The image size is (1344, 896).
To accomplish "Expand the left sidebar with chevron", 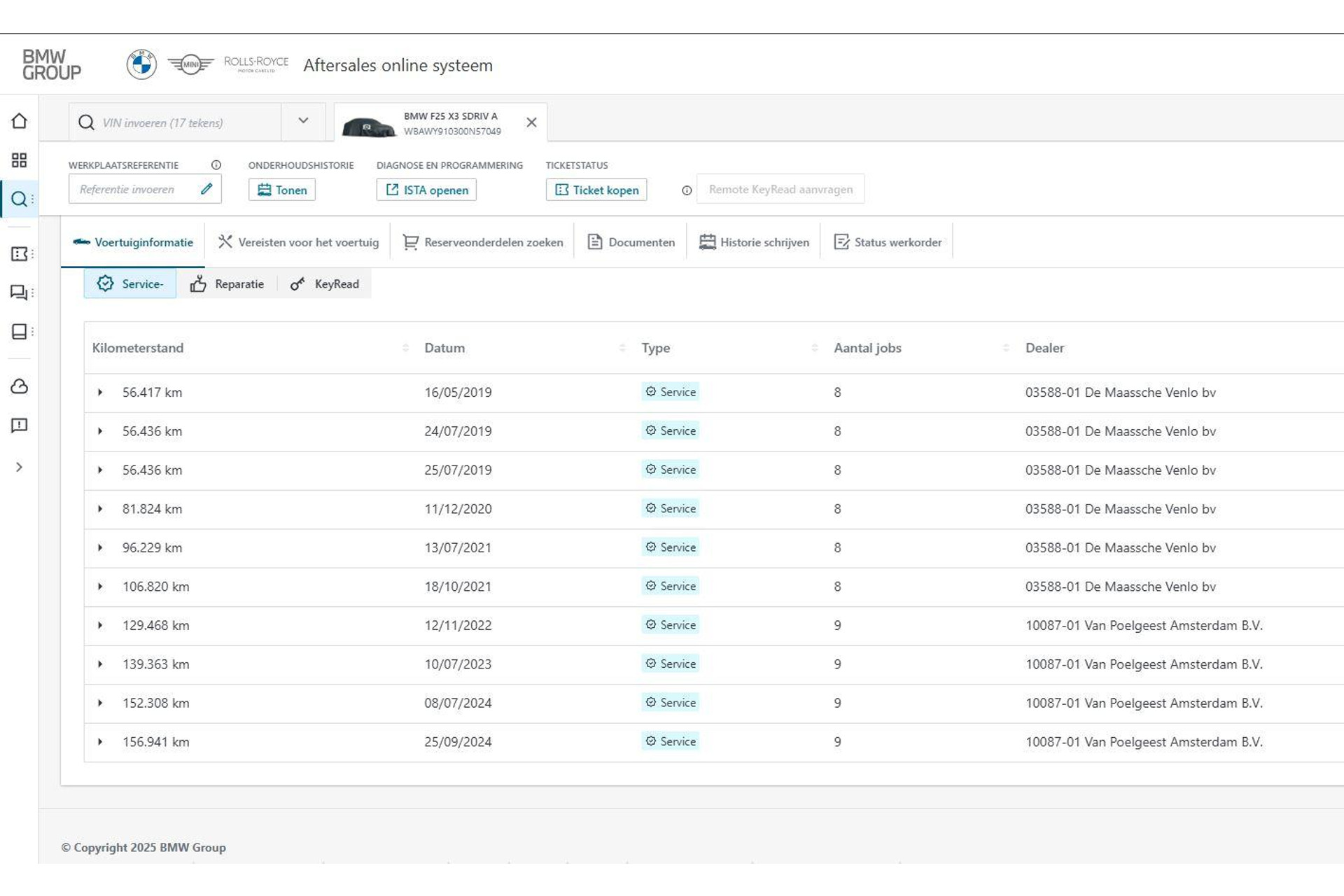I will [x=20, y=467].
